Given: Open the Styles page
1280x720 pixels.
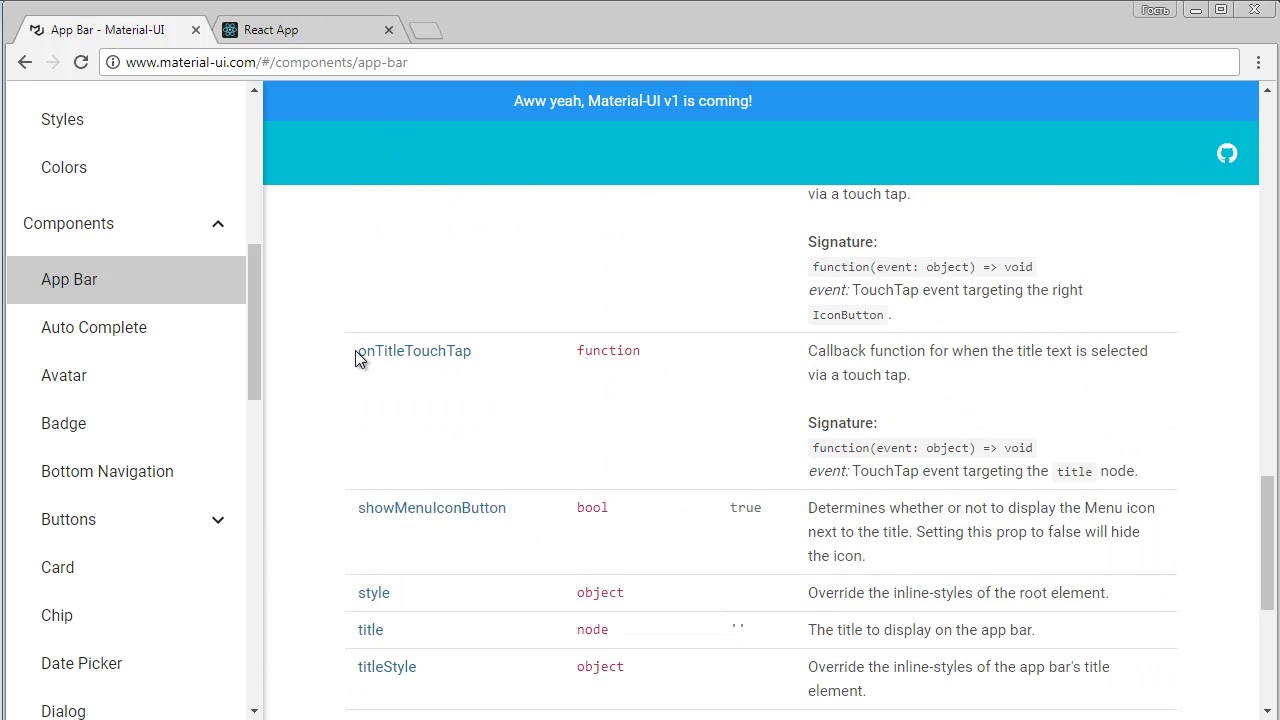Looking at the screenshot, I should (62, 119).
